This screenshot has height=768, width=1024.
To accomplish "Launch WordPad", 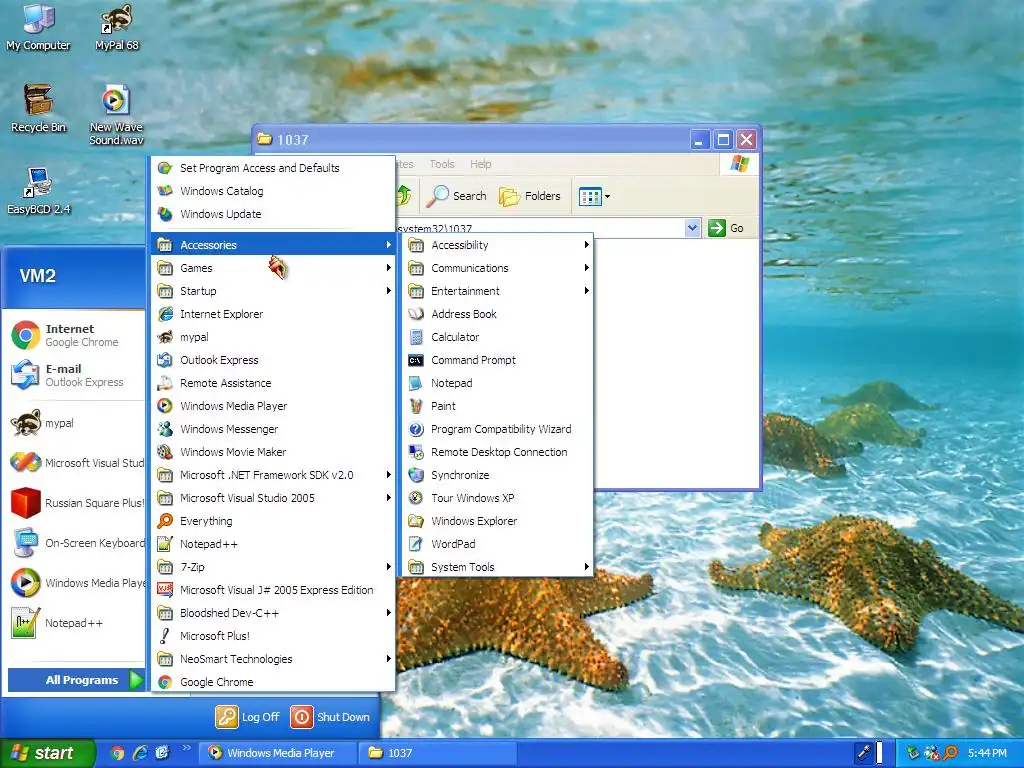I will click(498, 544).
